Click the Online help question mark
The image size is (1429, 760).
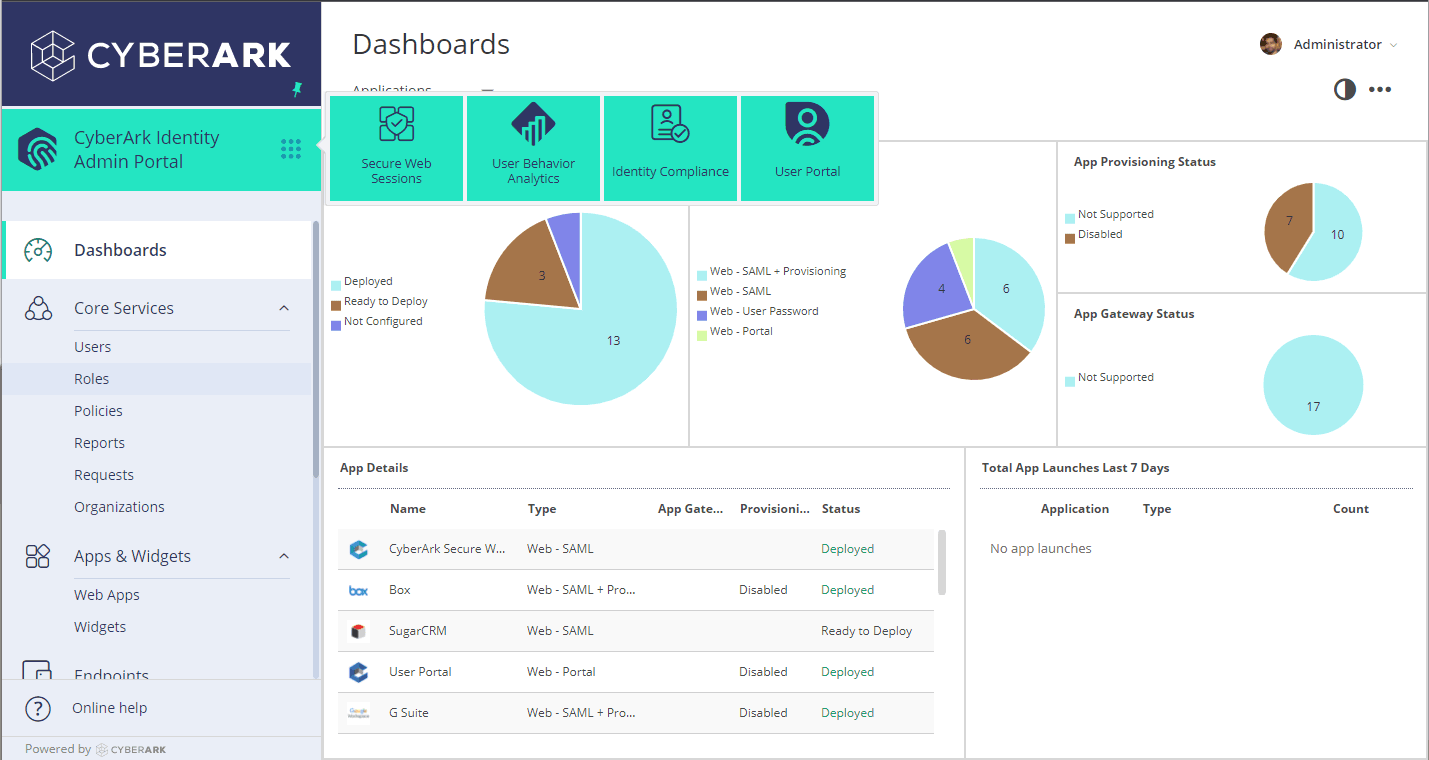37,707
